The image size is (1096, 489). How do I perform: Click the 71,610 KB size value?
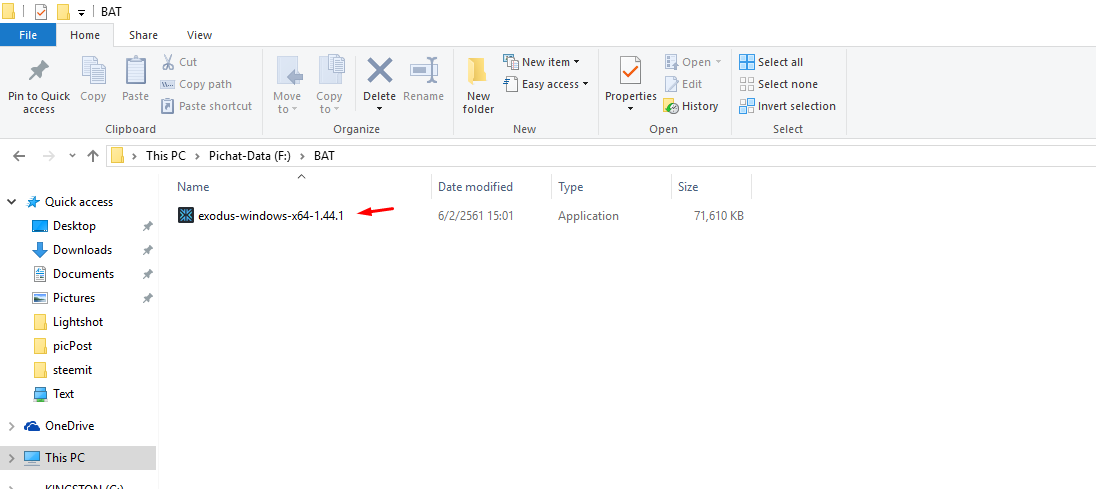[x=719, y=216]
